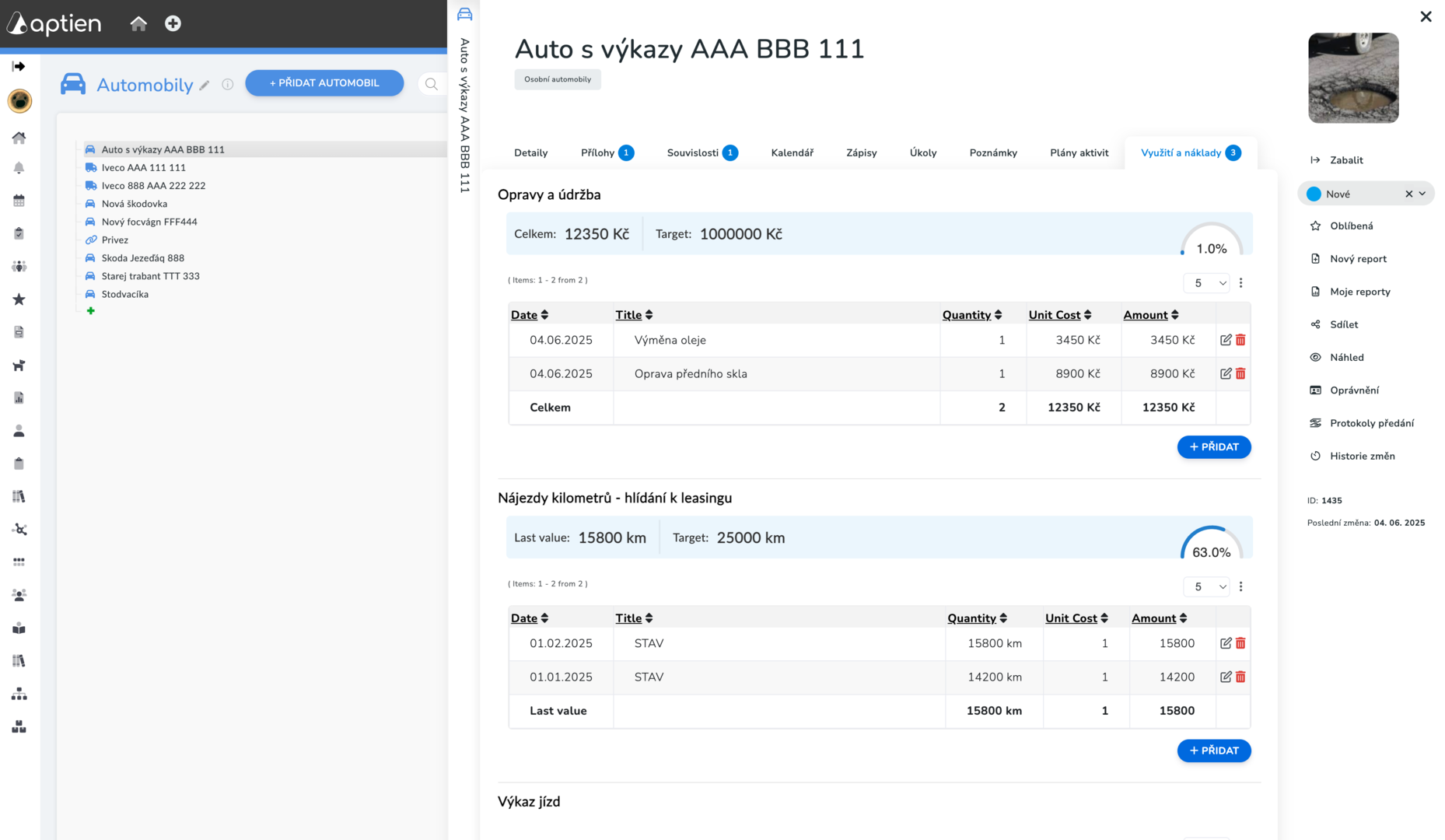Sort Opravy table by Date

tap(530, 315)
